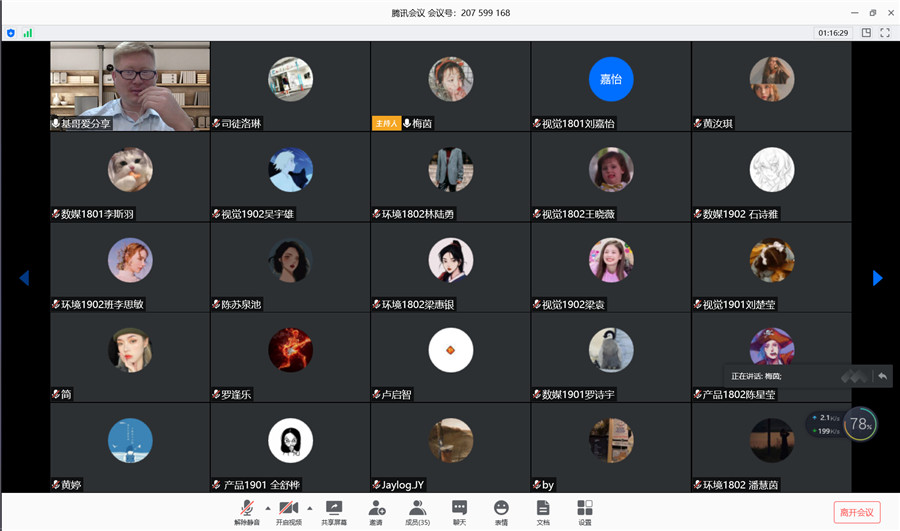Click the network signal strength icon
Image resolution: width=900 pixels, height=531 pixels.
(x=28, y=33)
